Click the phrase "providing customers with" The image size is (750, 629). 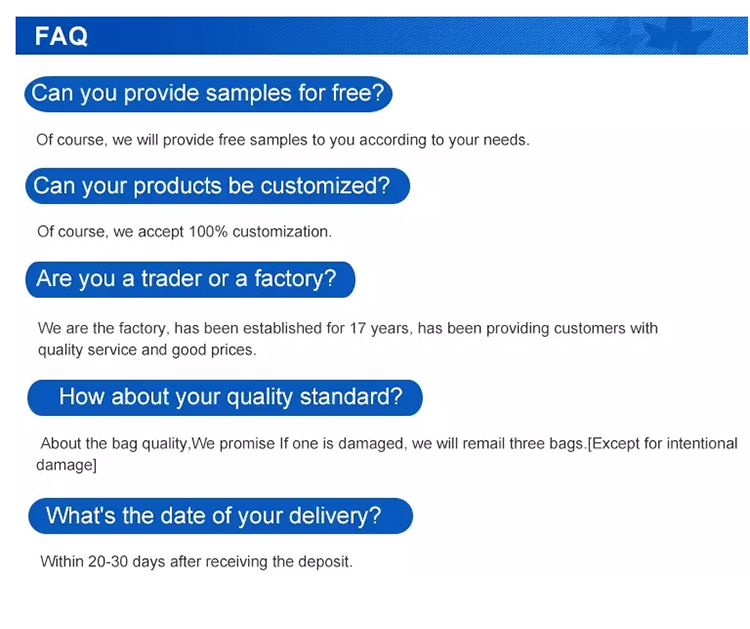click(x=572, y=328)
